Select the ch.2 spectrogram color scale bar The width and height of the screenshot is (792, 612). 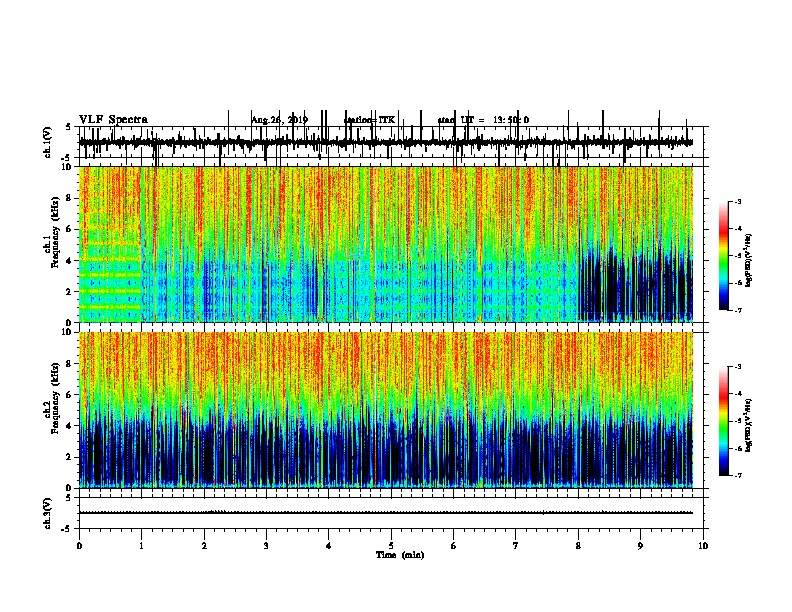click(x=724, y=421)
